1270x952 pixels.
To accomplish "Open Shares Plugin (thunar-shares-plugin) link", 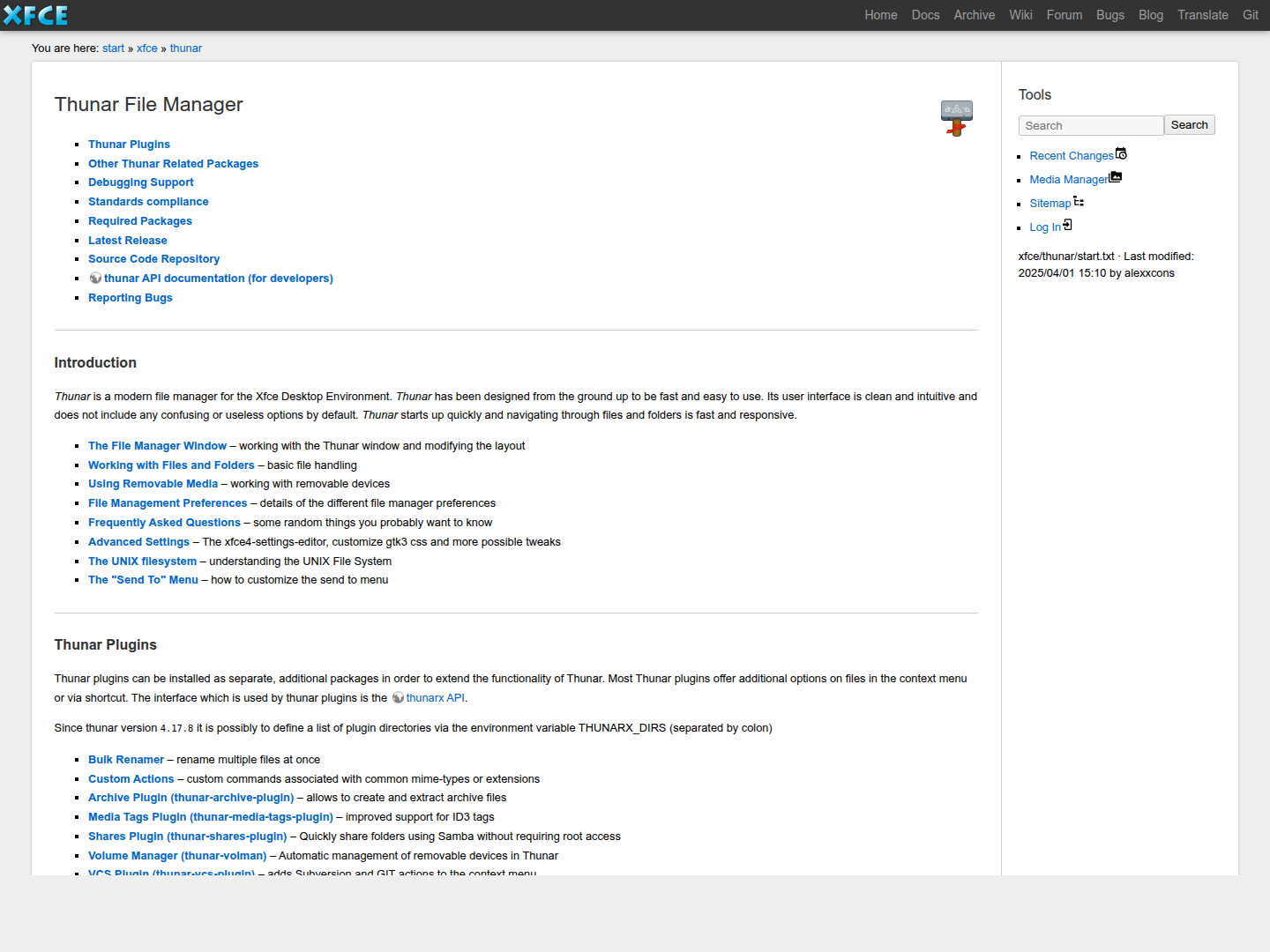I will click(x=188, y=837).
